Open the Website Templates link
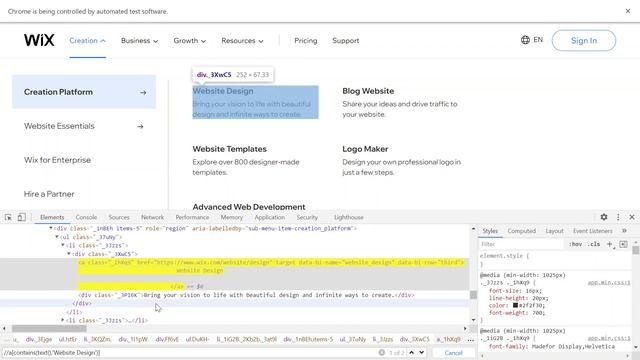 (229, 149)
